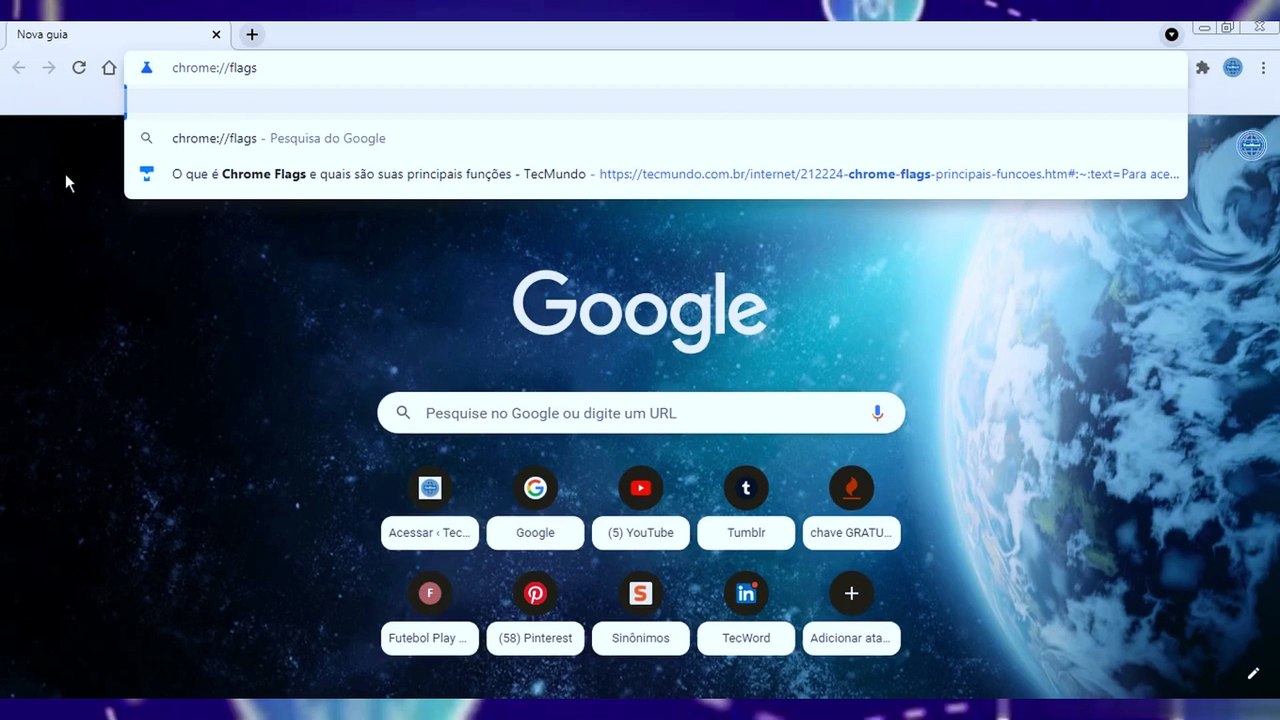Click the address bar containing chrome://flags
The image size is (1280, 720).
(656, 68)
